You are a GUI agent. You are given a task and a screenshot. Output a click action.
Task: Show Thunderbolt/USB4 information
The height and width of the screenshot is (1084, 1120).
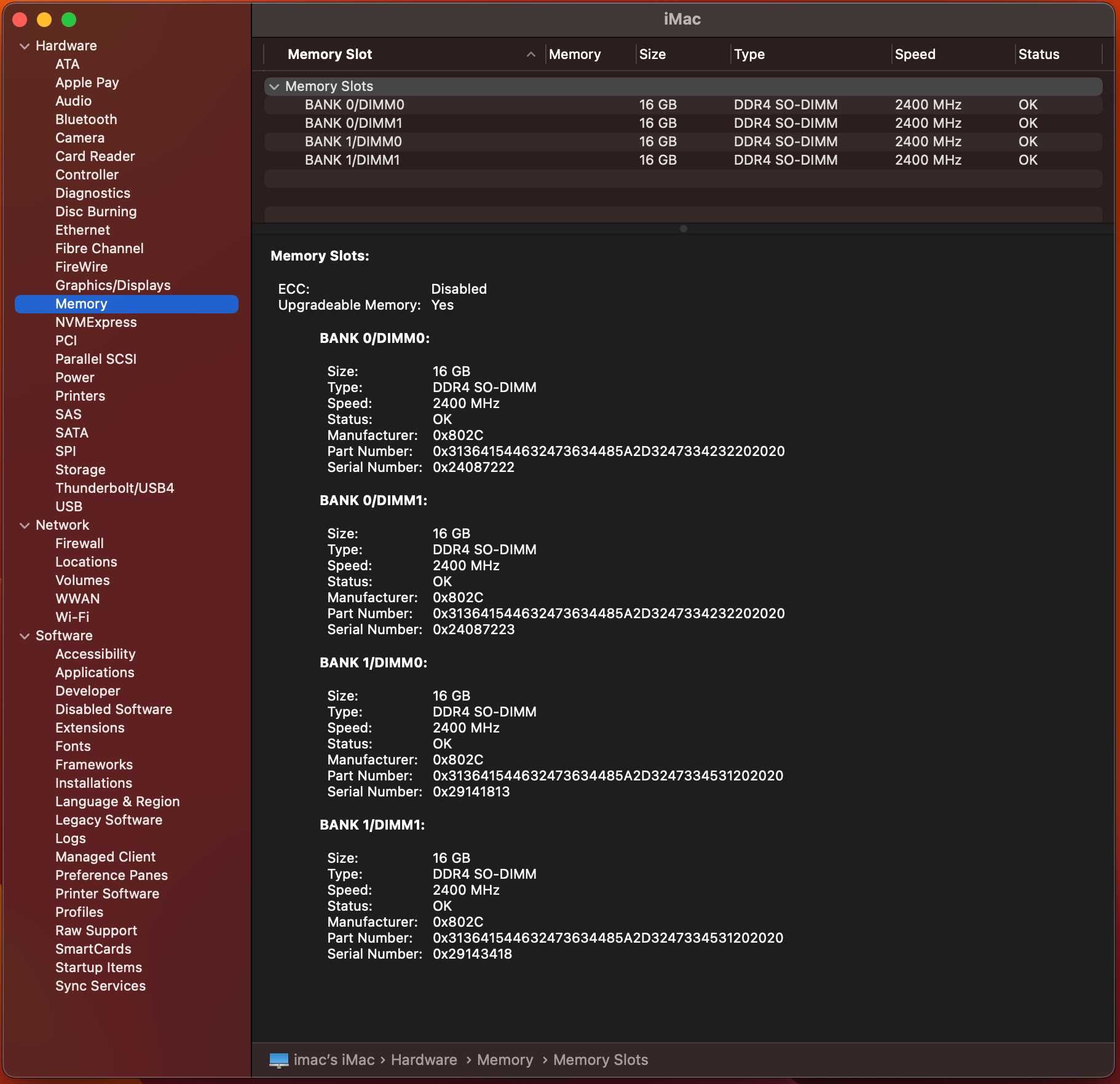115,489
